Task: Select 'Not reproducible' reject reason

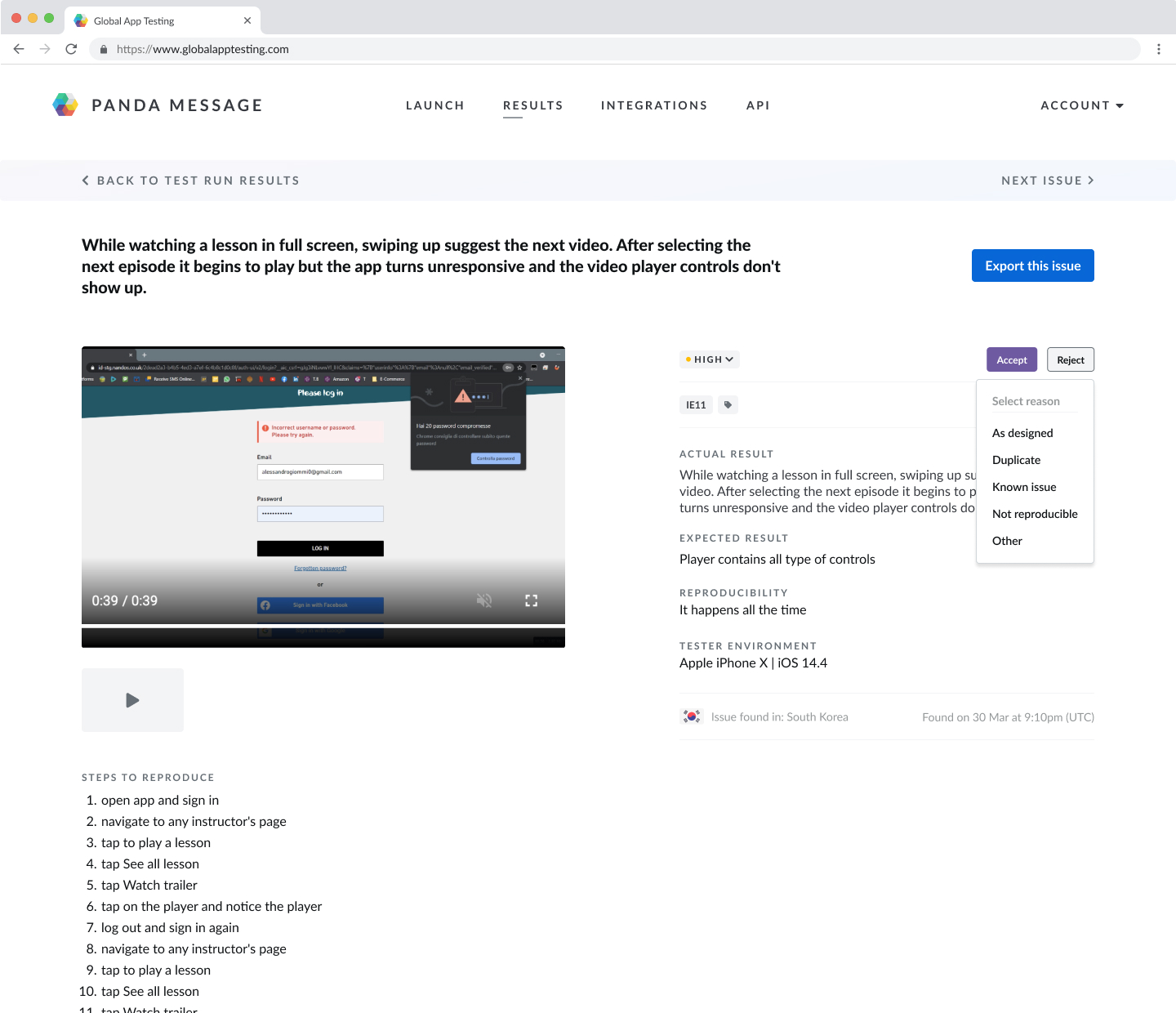Action: 1035,514
